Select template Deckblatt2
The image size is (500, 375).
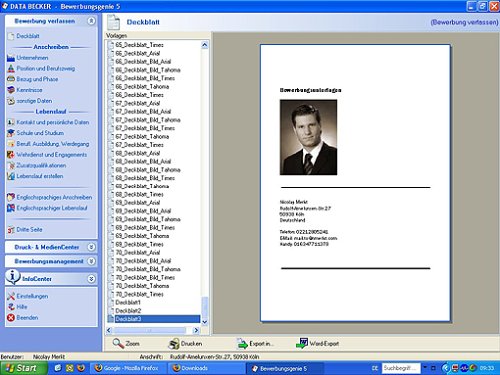[128, 311]
